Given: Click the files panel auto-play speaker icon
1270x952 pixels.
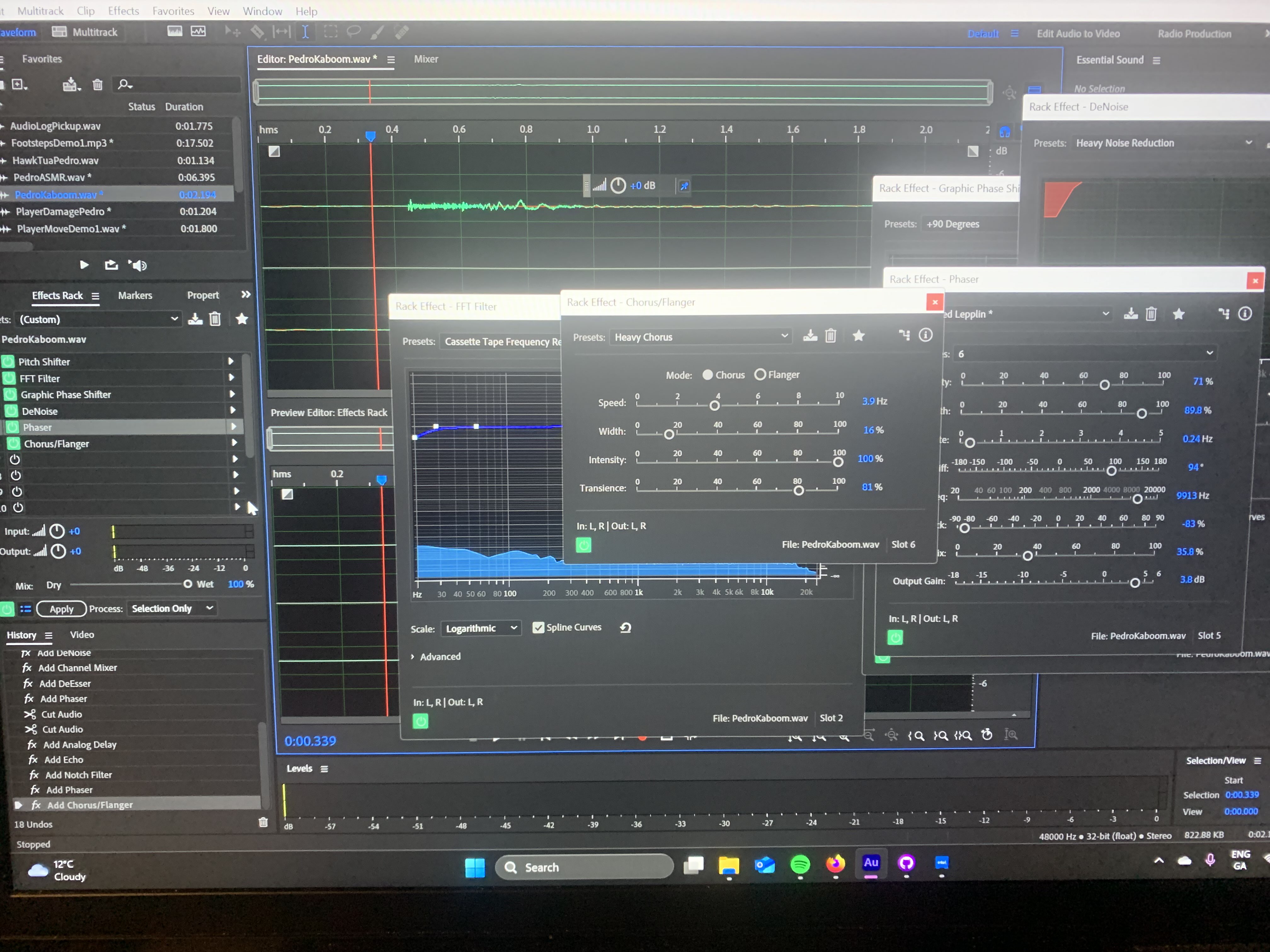Looking at the screenshot, I should 138,265.
